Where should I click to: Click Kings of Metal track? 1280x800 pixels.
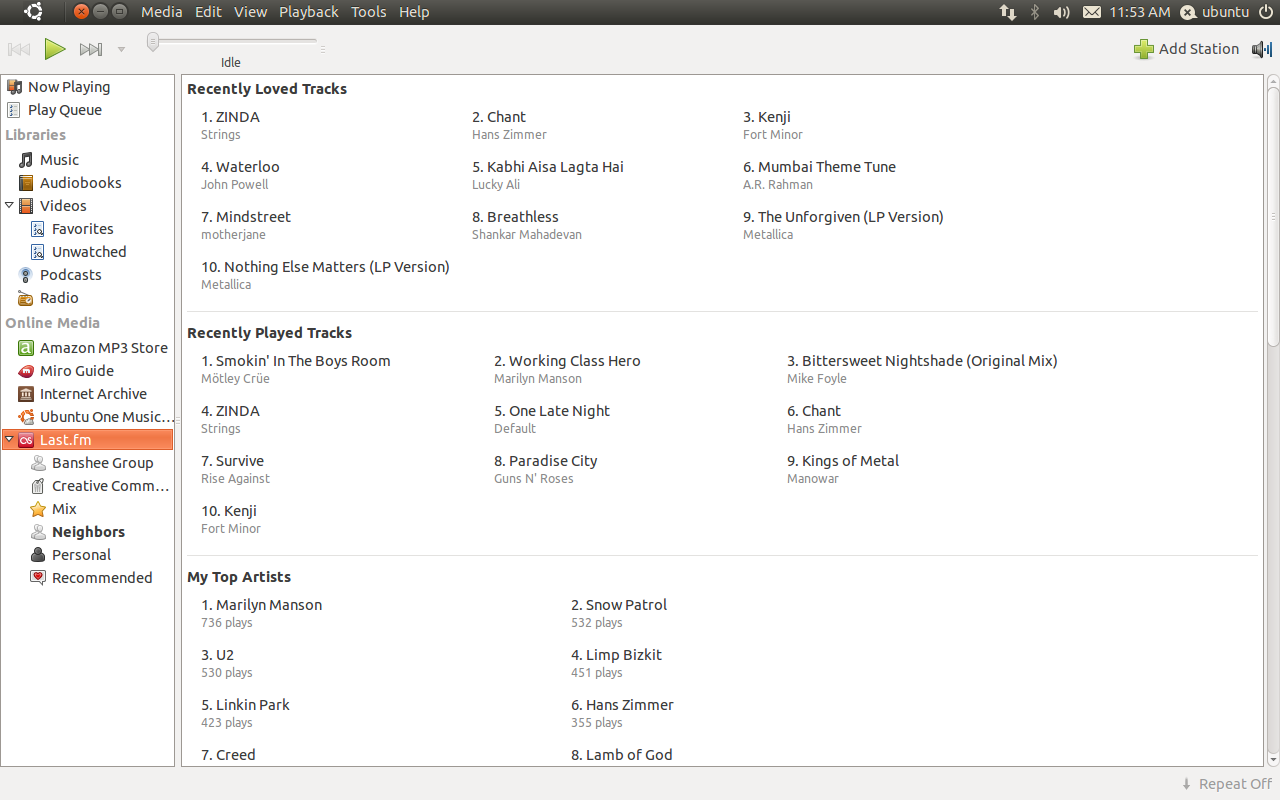843,461
